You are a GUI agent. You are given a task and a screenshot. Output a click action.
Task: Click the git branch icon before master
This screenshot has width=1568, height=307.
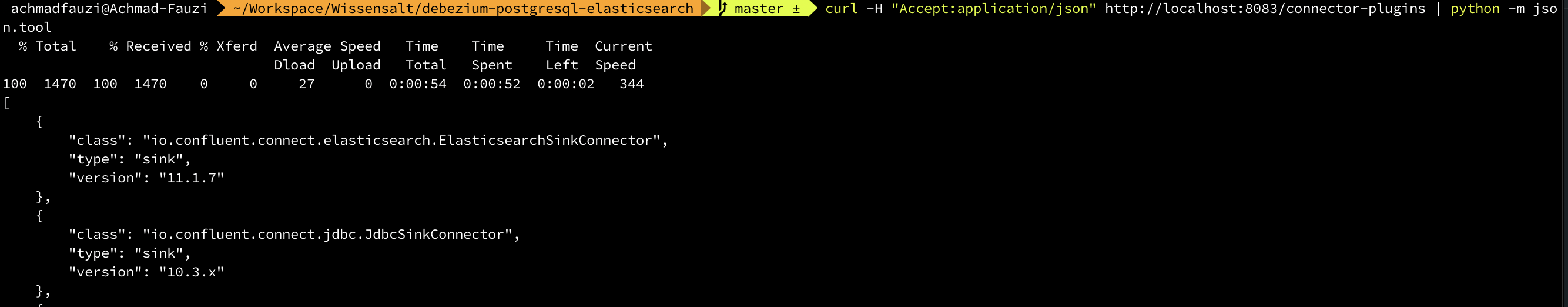tap(722, 8)
